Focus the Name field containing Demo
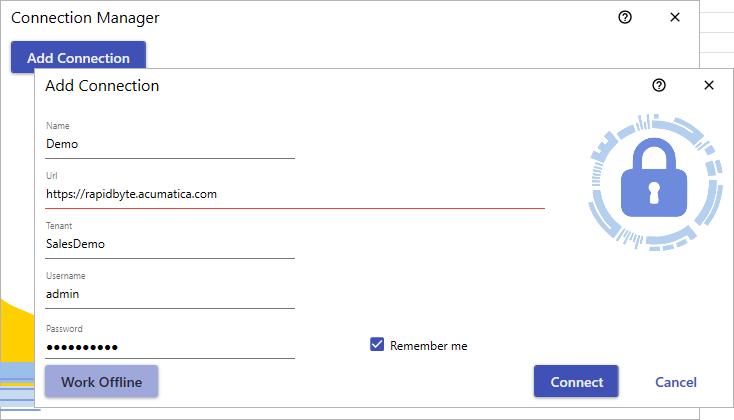This screenshot has width=734, height=420. pos(170,144)
